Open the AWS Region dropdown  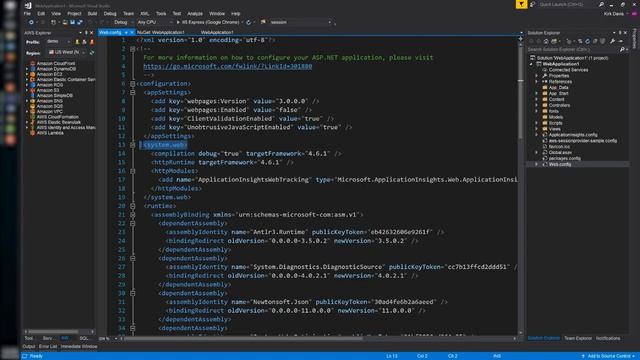[x=67, y=53]
